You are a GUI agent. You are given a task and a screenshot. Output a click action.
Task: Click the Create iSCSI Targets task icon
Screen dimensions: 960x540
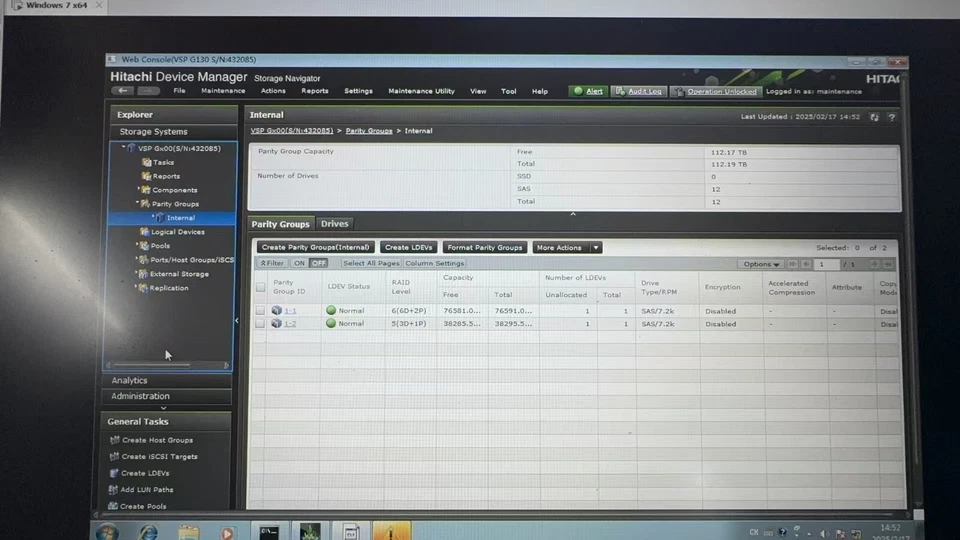point(114,456)
